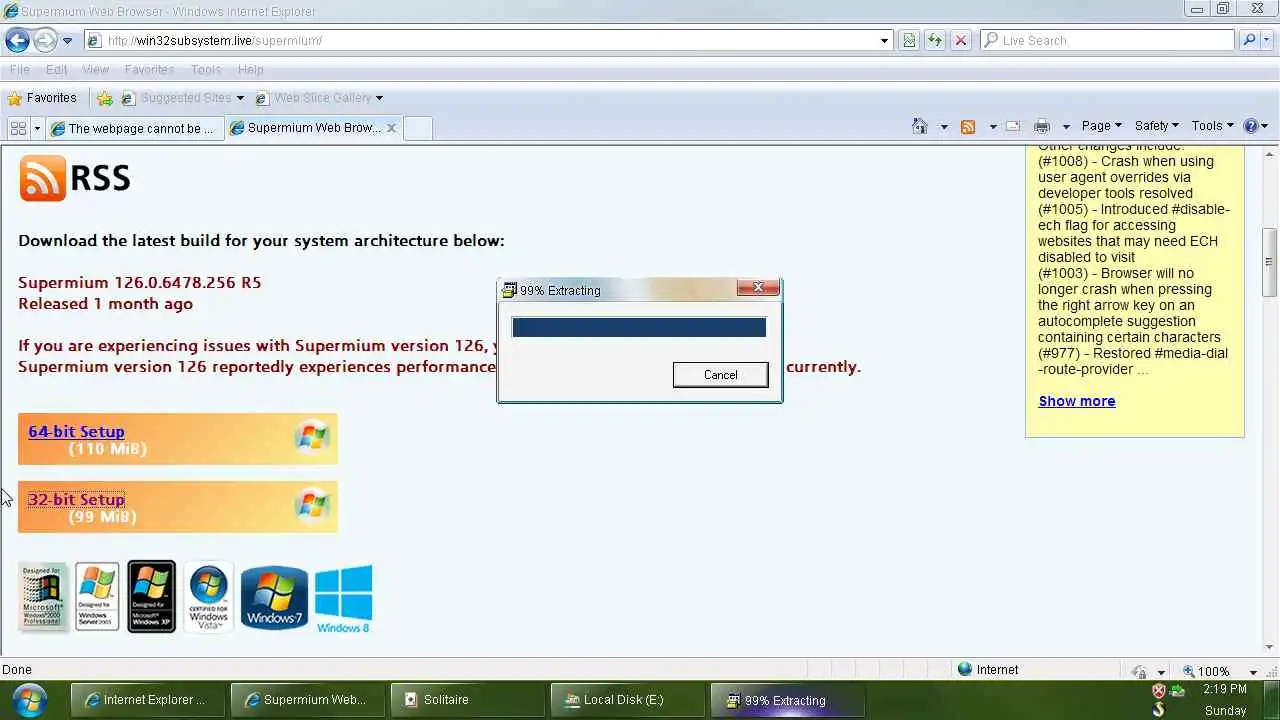Screen dimensions: 1280x720
Task: Click the Windows 2000 Professional badge
Action: (43, 597)
